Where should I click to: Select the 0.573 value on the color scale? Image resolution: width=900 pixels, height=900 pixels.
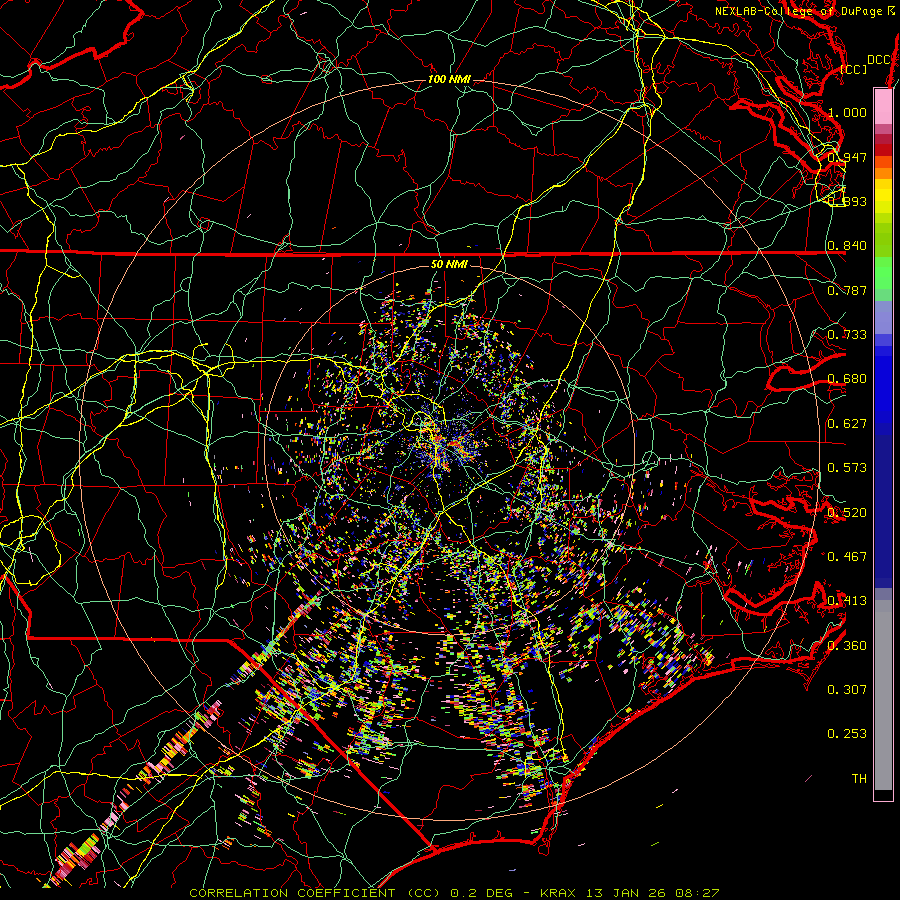pos(847,467)
